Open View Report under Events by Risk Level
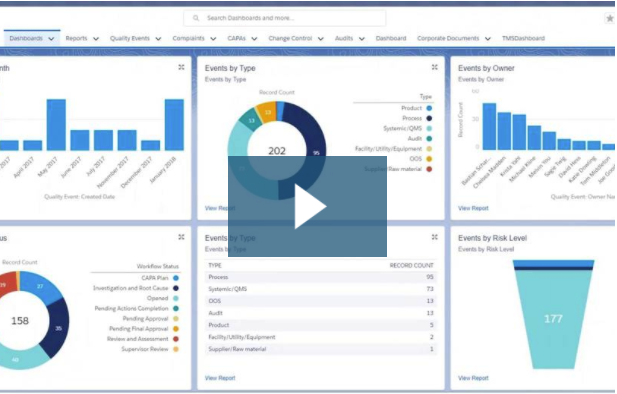617x394 pixels. pos(473,378)
